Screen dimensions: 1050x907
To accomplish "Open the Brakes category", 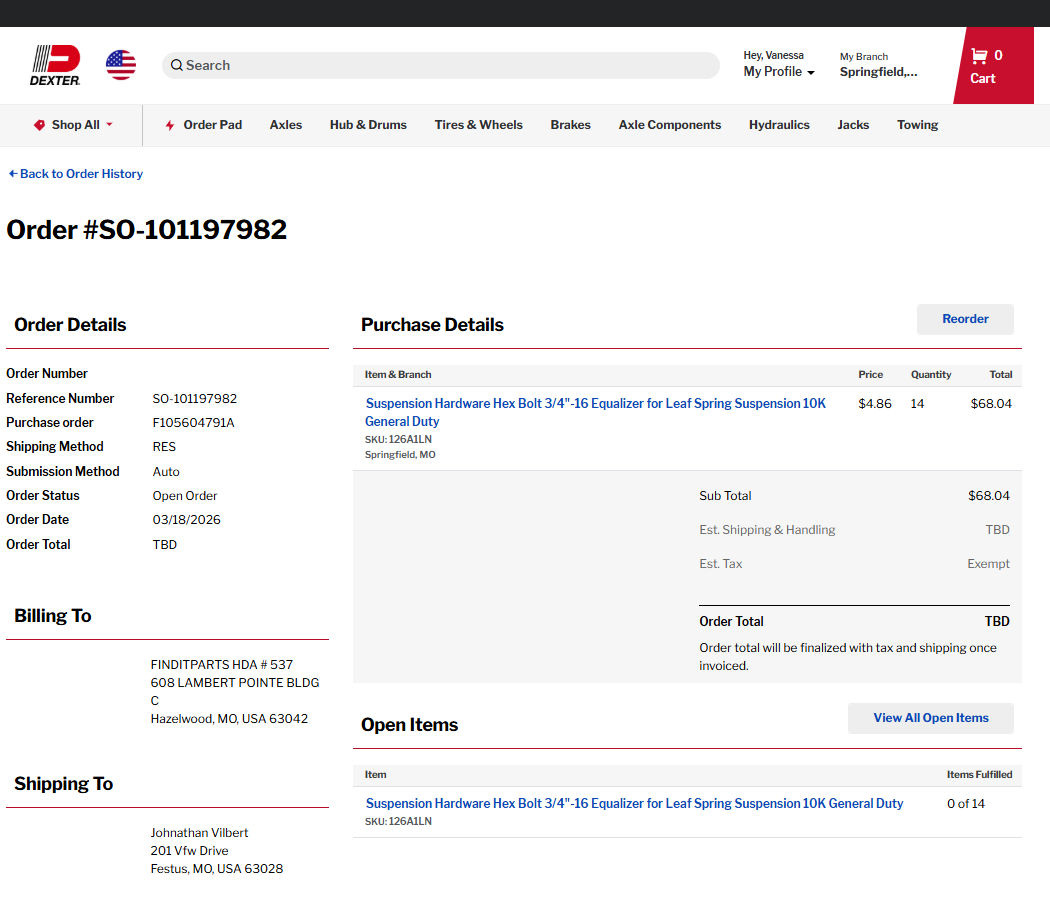I will coord(571,125).
